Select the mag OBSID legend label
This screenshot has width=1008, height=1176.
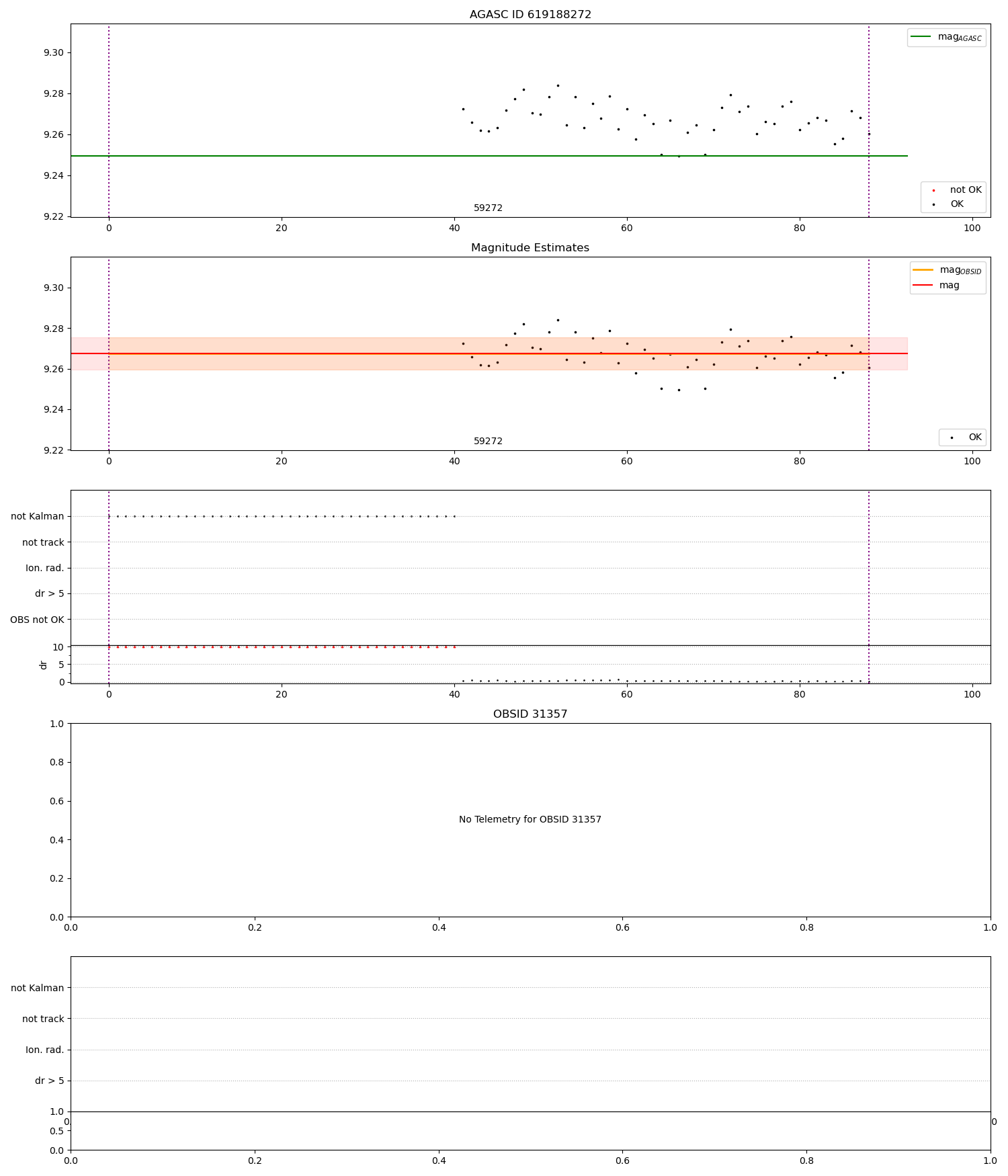click(961, 271)
